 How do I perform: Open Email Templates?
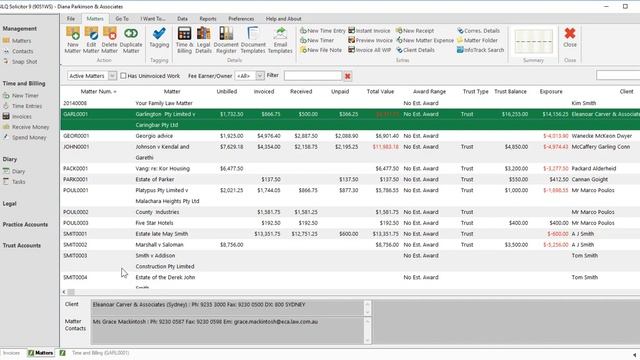[280, 40]
